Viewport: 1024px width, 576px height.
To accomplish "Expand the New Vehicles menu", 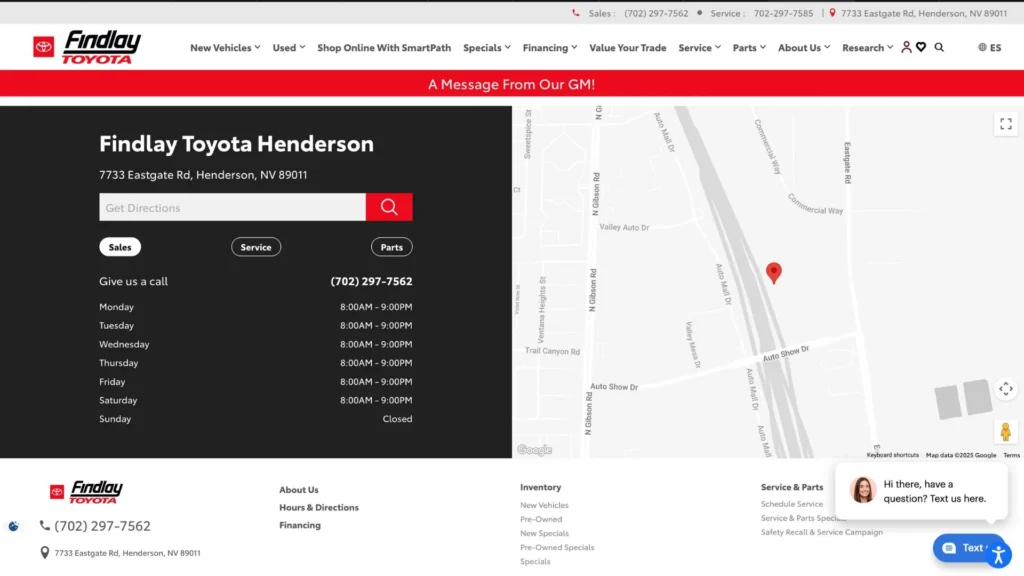I will (225, 47).
